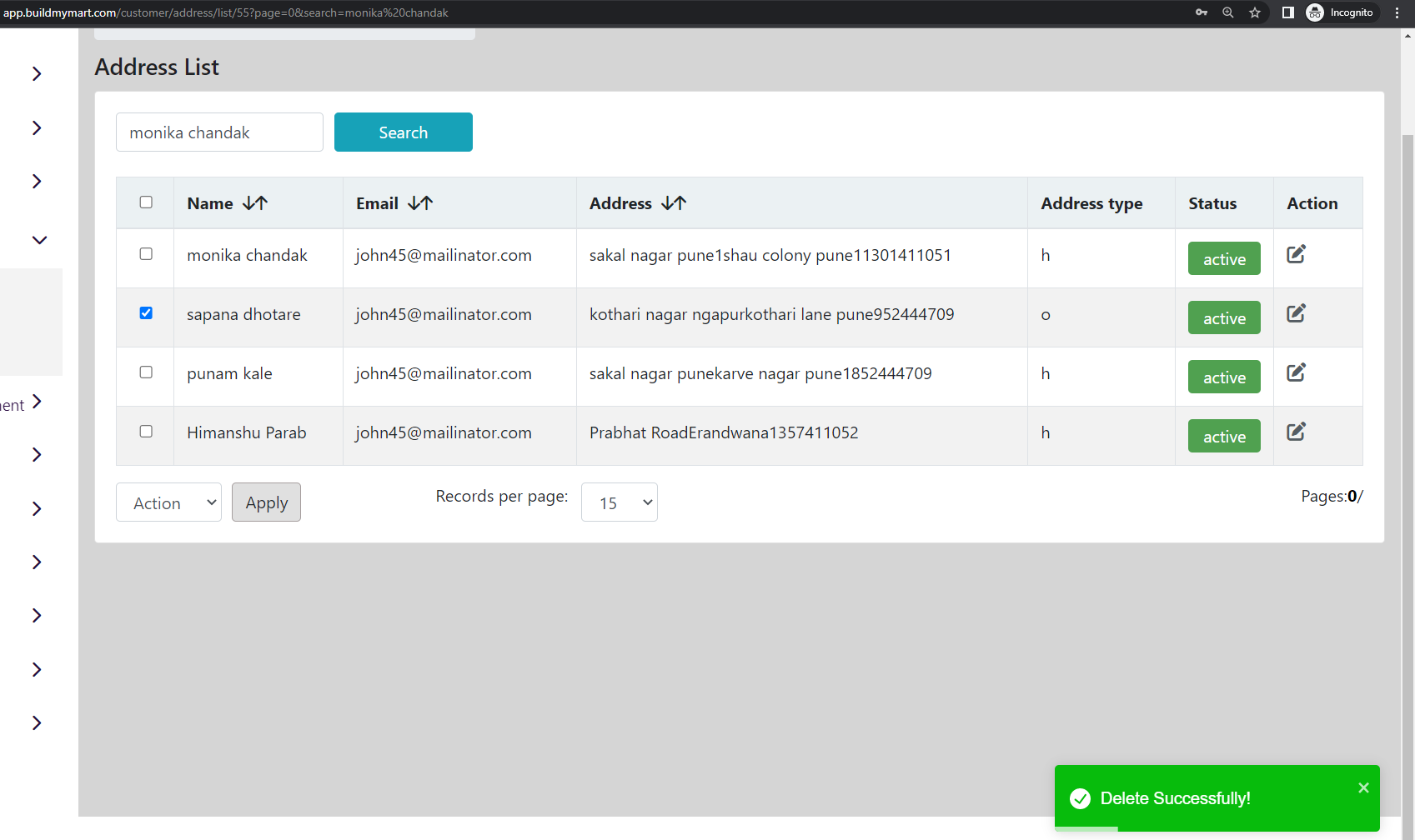Toggle active status for monika chandak
1415x840 pixels.
[x=1224, y=258]
